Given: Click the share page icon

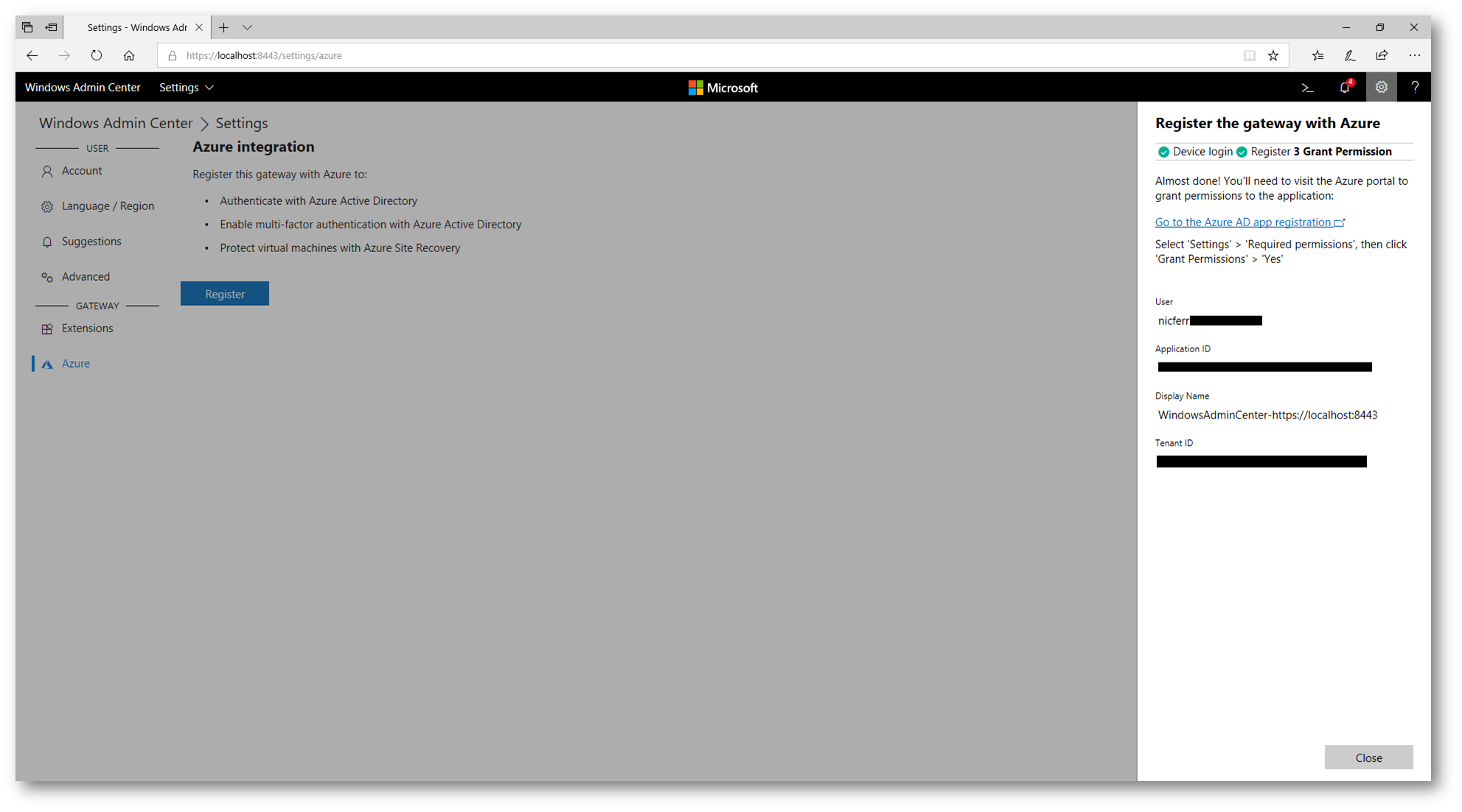Looking at the screenshot, I should pyautogui.click(x=1382, y=55).
